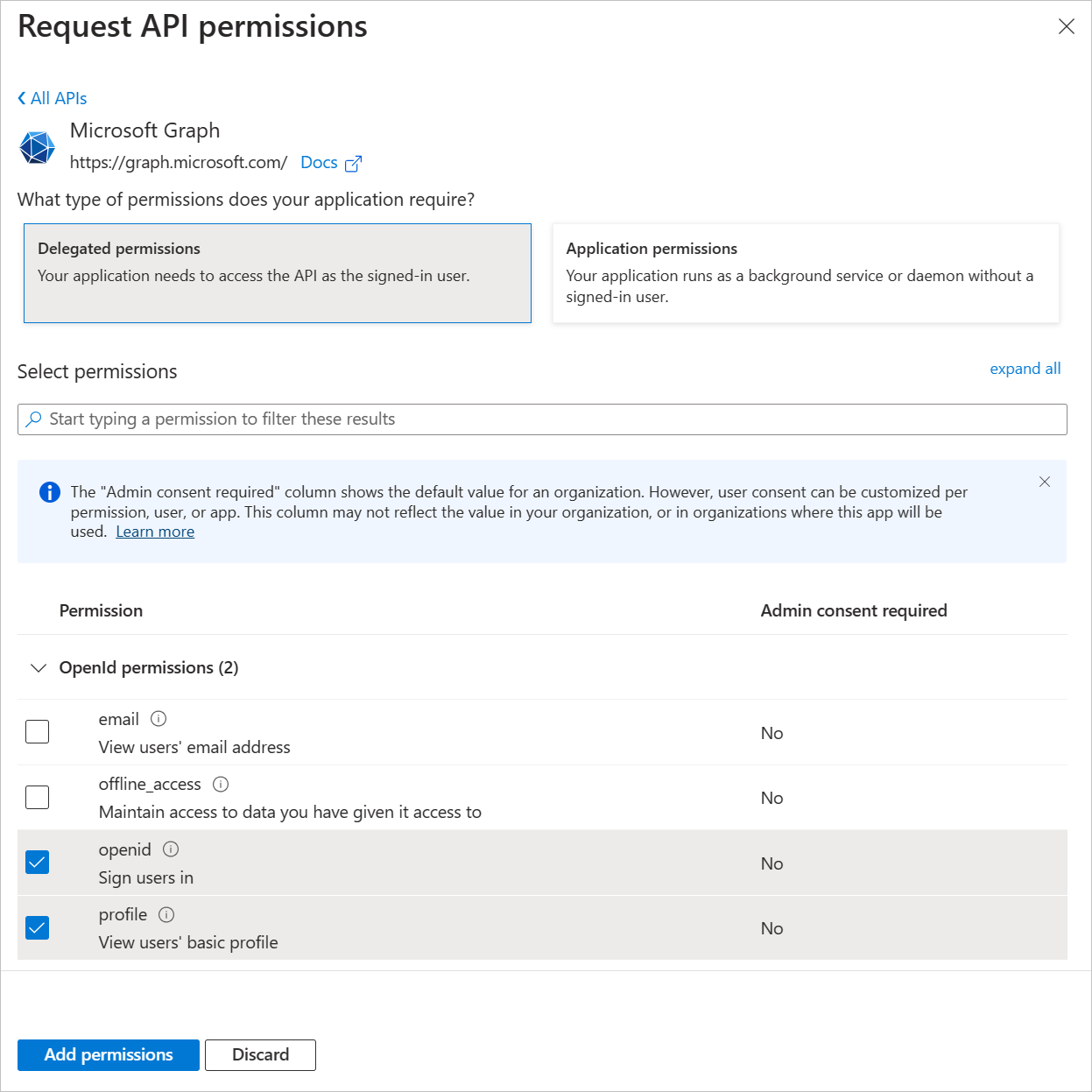Click 'View users' basic profile' description

click(188, 943)
